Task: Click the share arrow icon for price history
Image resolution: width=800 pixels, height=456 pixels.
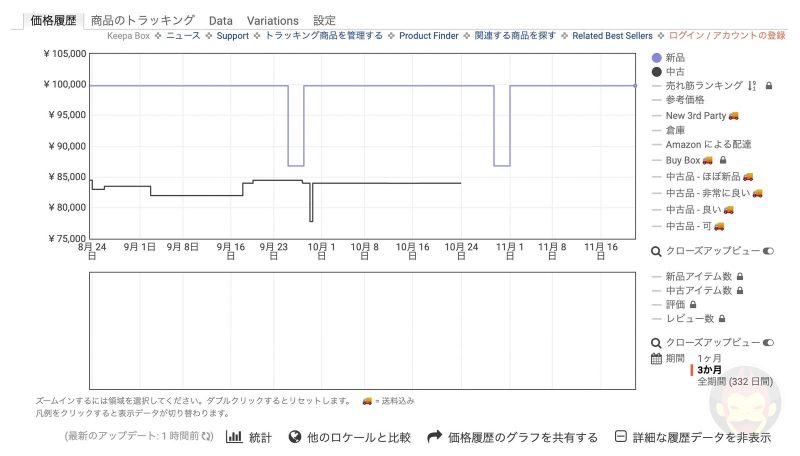Action: pos(434,437)
